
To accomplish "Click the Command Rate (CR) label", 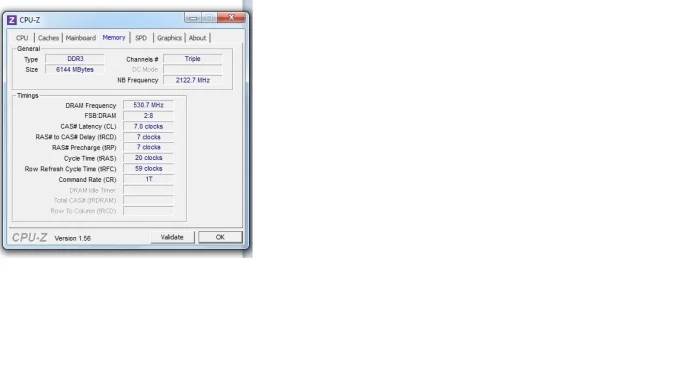I will click(x=88, y=179).
